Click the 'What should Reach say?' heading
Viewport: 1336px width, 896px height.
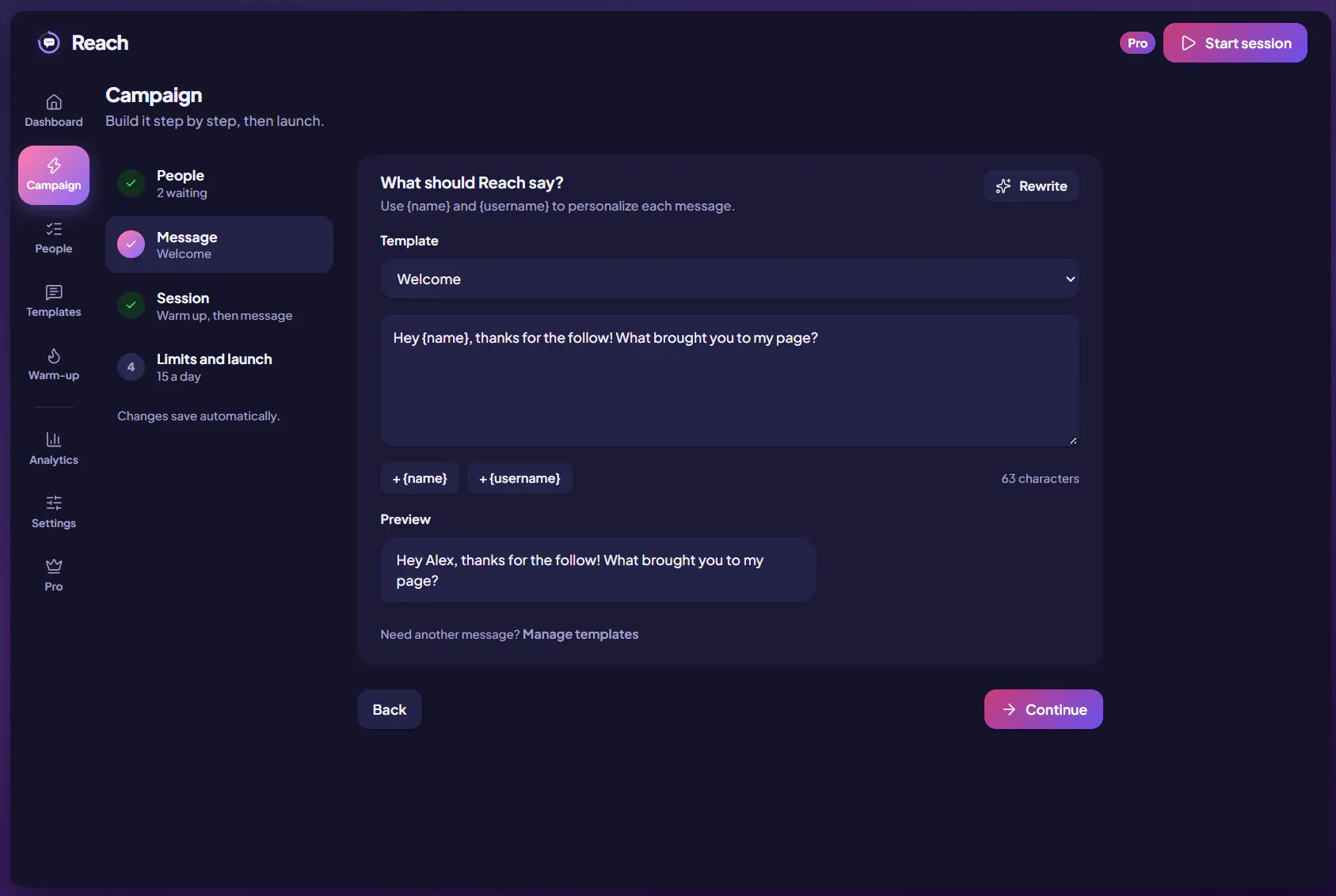click(x=472, y=183)
